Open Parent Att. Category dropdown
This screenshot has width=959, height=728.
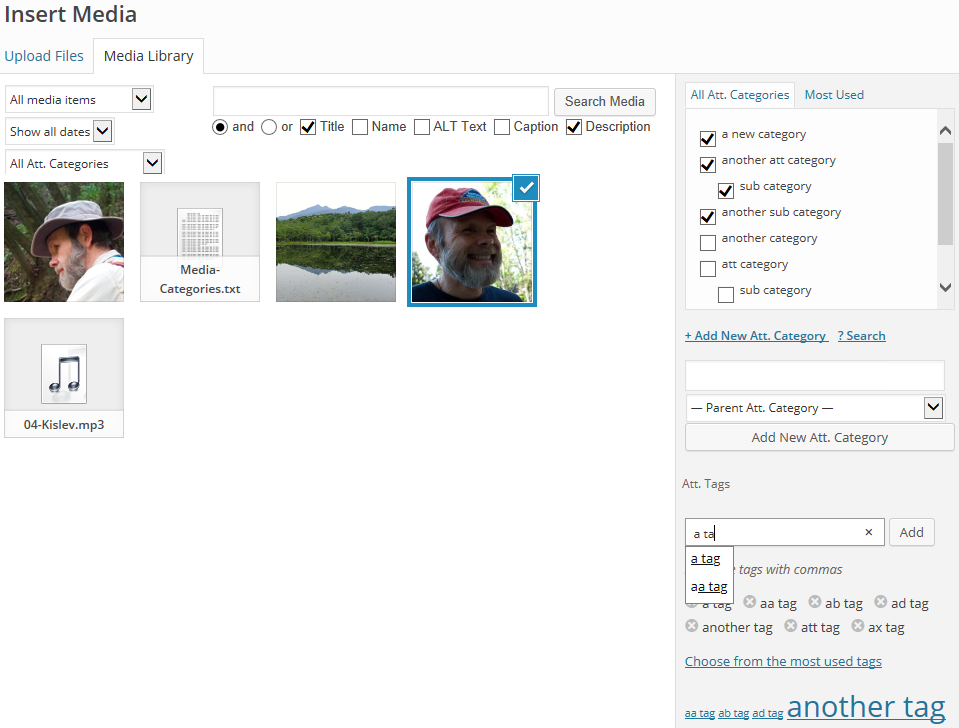click(815, 407)
